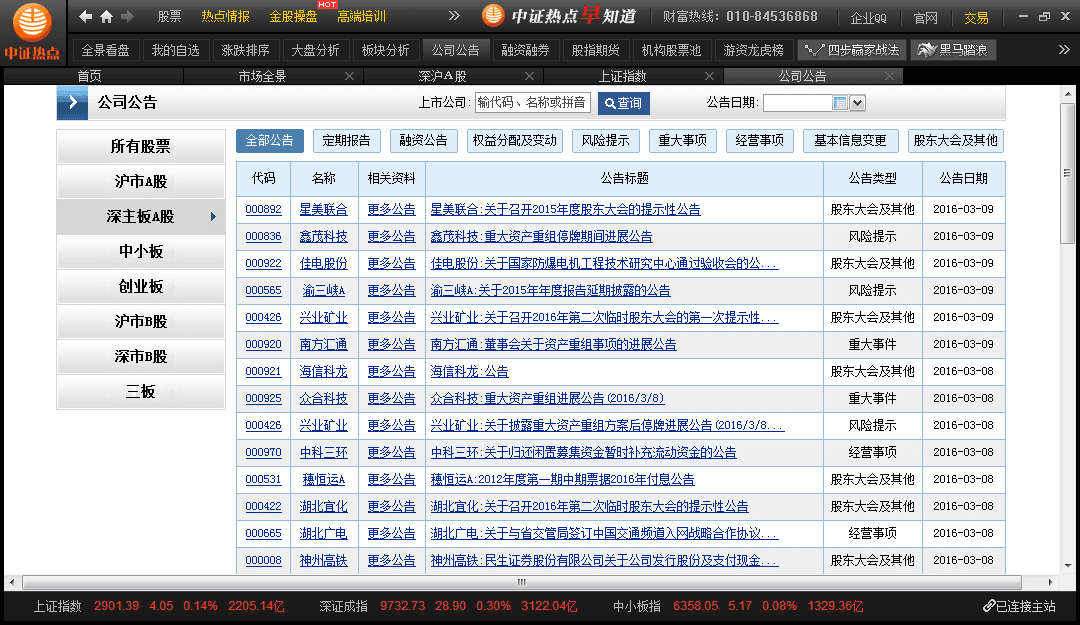Select 沪市A股 in sidebar

(141, 181)
